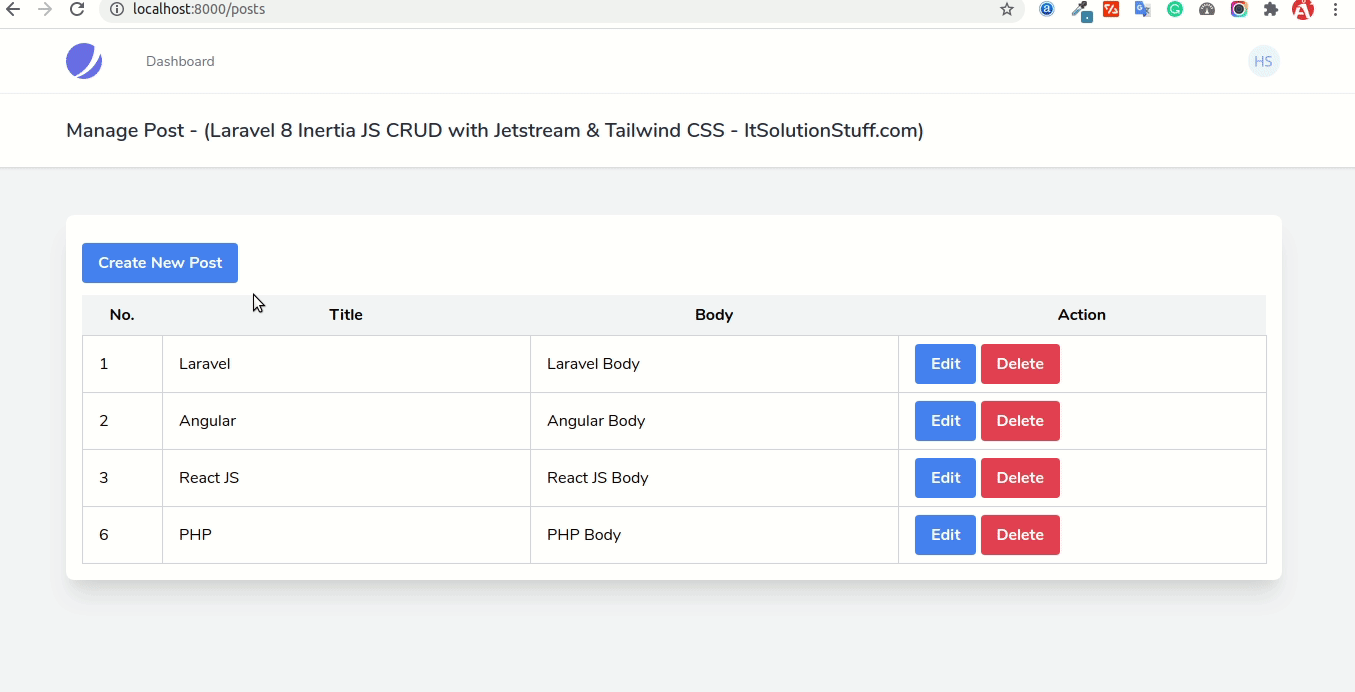Screen dimensions: 1355x692
Task: Open the Dashboard navigation link
Action: (180, 61)
